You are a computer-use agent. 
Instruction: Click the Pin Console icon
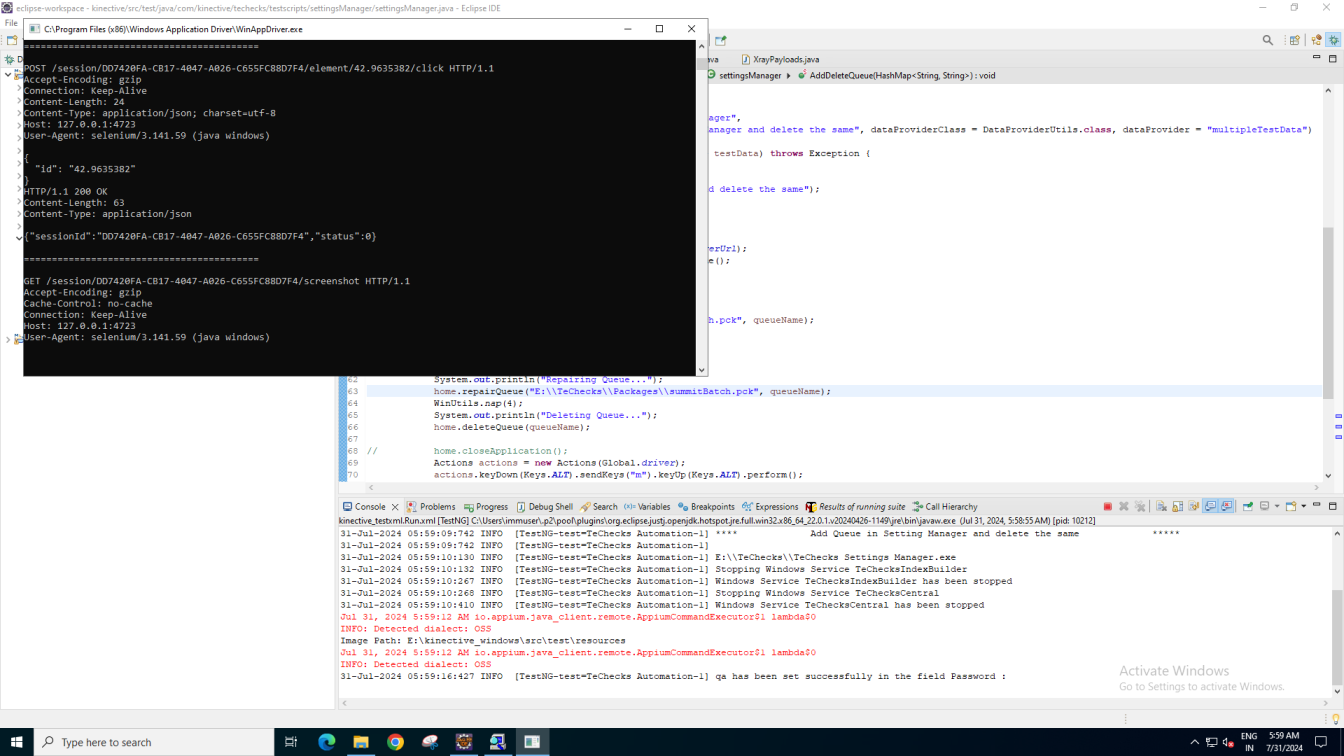coord(1248,507)
